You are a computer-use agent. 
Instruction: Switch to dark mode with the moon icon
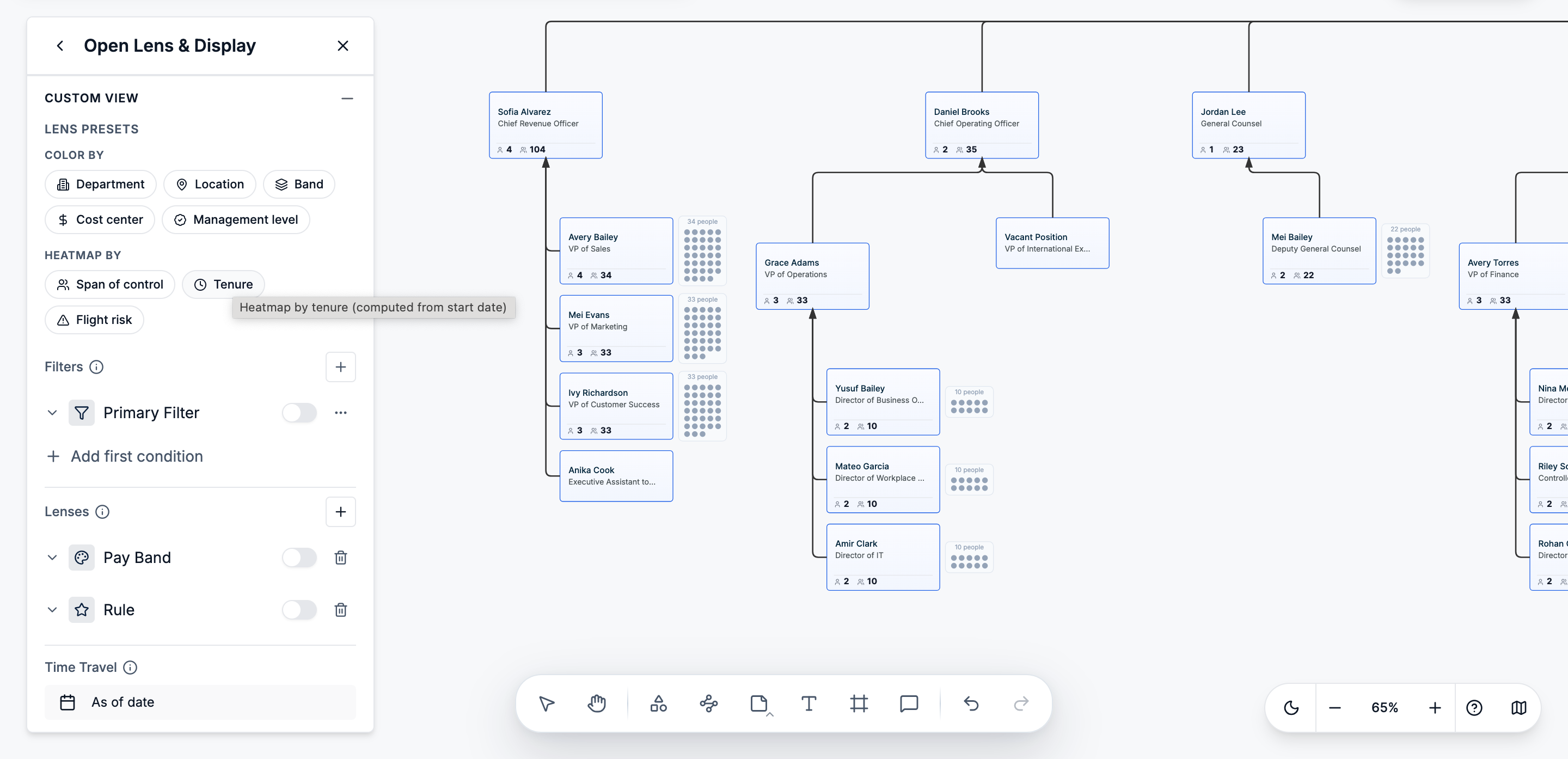click(1291, 707)
